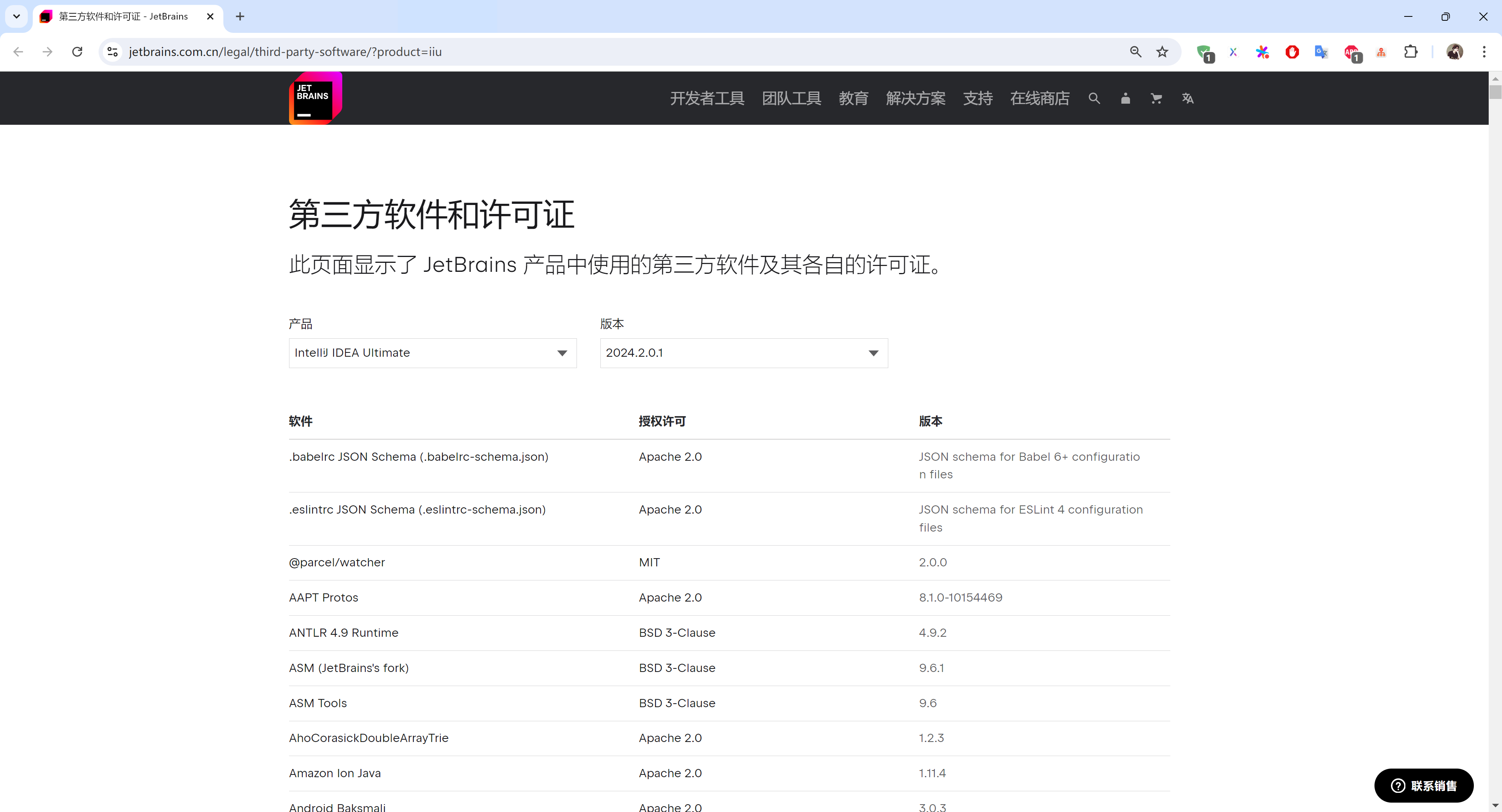Click the language selector icon

pyautogui.click(x=1188, y=99)
